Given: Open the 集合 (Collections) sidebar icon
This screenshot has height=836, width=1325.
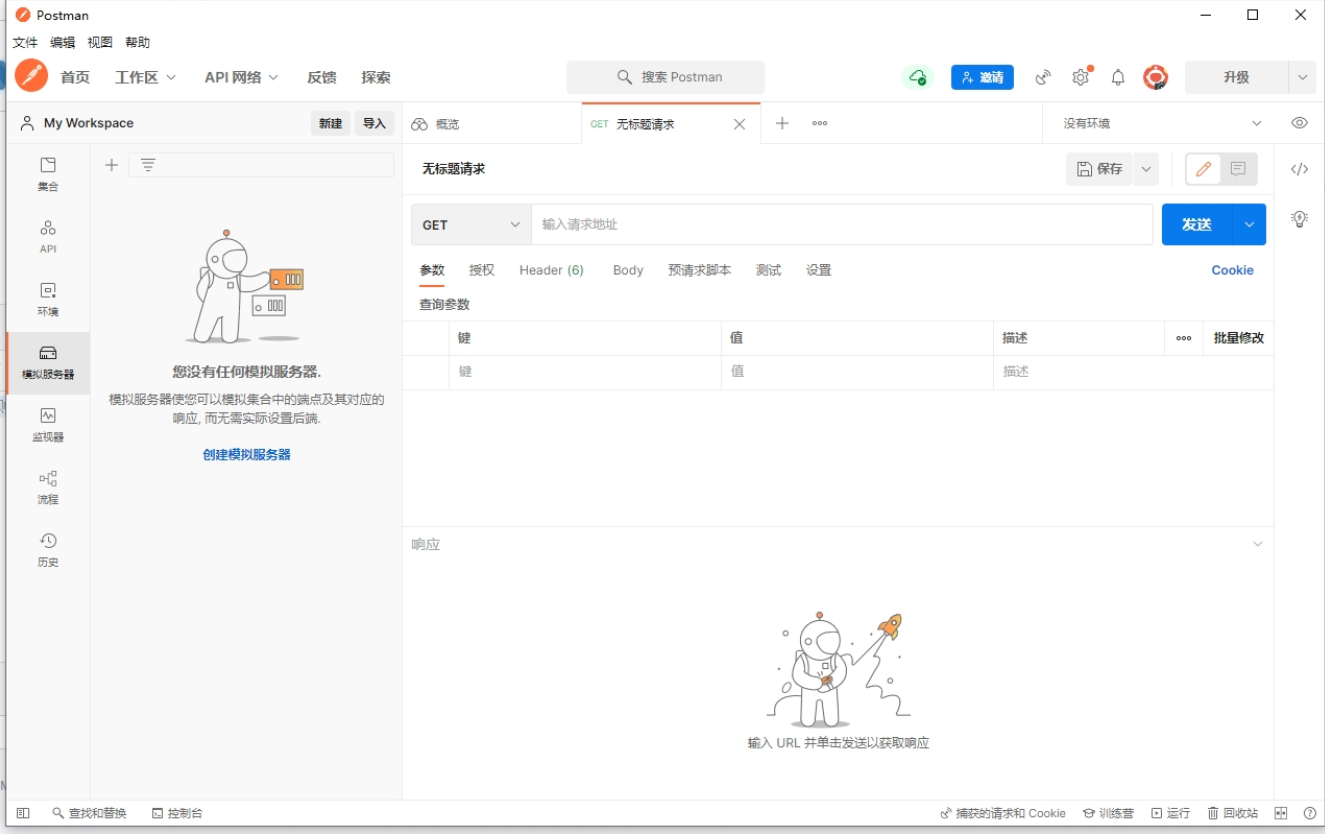Looking at the screenshot, I should tap(48, 174).
